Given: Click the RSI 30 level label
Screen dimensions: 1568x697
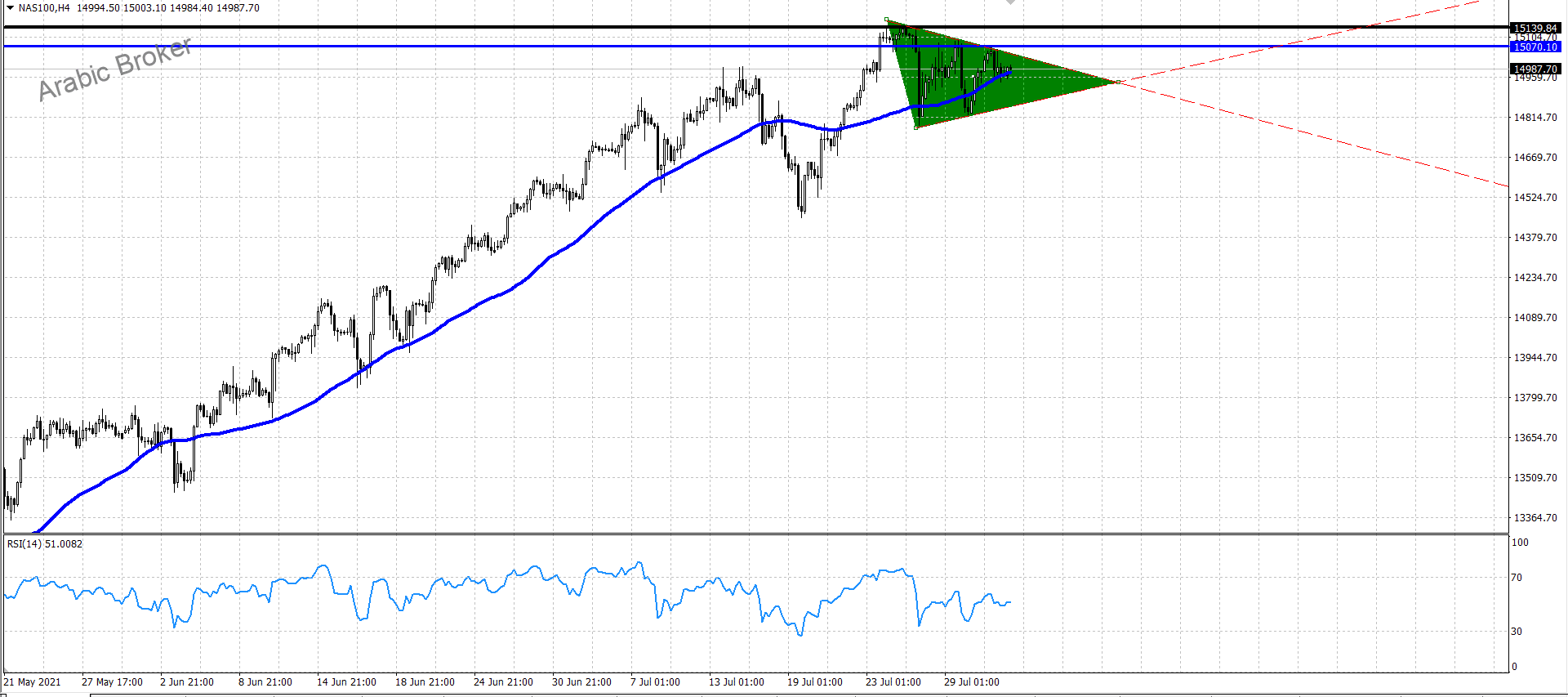Looking at the screenshot, I should pyautogui.click(x=1517, y=632).
